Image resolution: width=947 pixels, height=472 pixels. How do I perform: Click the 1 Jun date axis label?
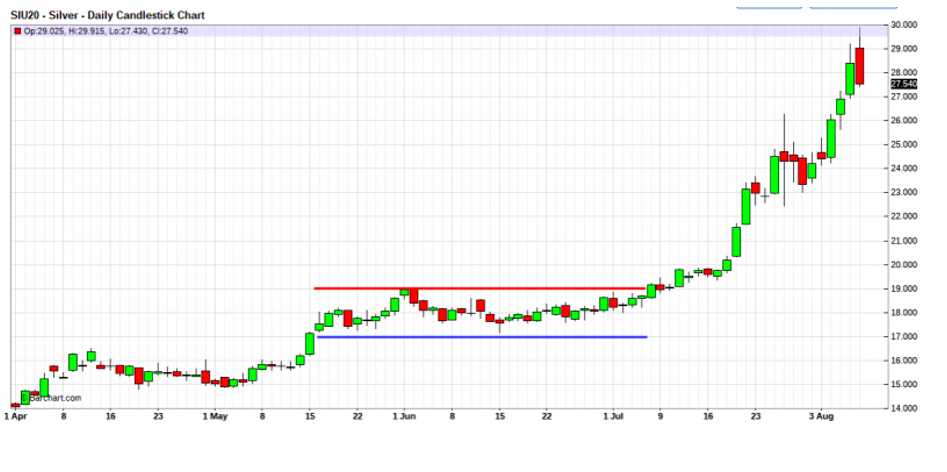pos(404,416)
